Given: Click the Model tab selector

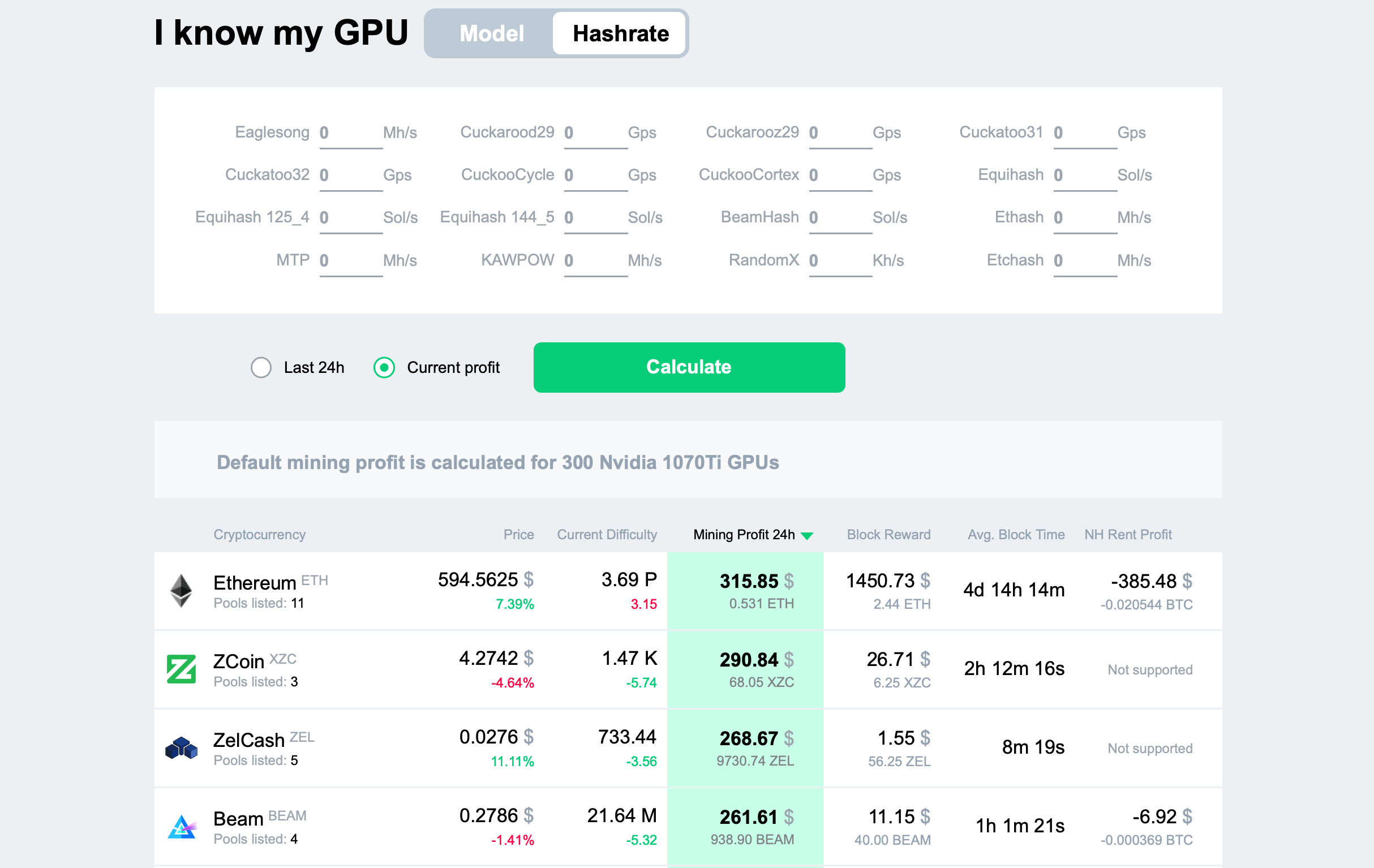Looking at the screenshot, I should pos(490,33).
